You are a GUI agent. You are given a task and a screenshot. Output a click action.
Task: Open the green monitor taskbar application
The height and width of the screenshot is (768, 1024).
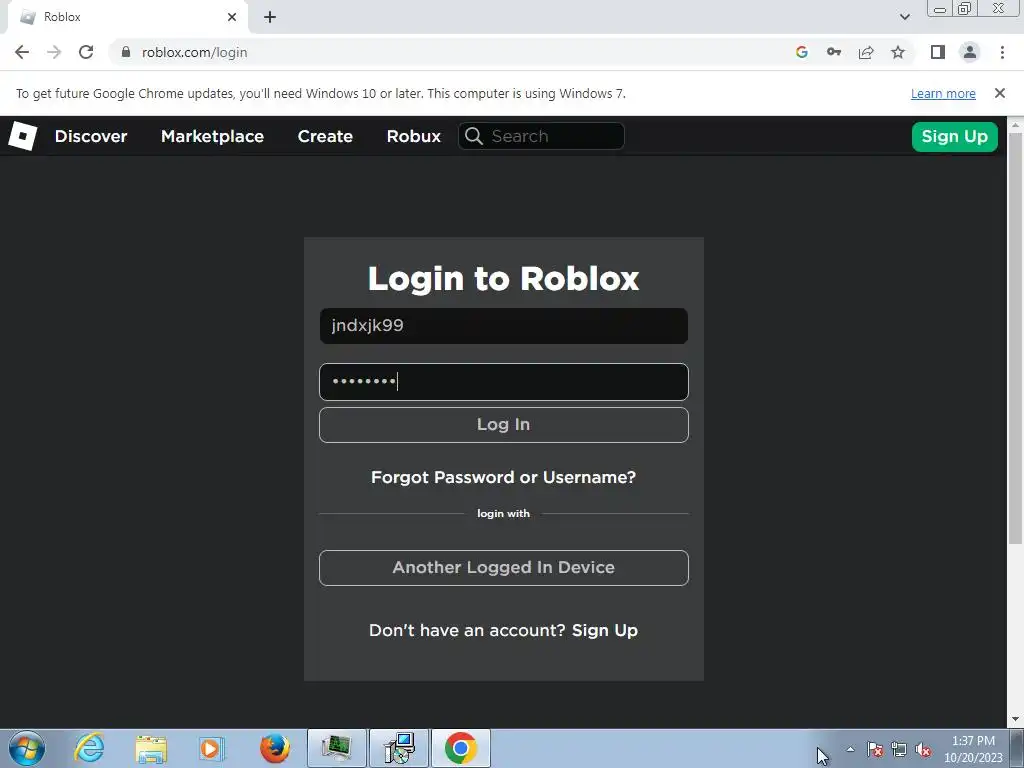(336, 748)
